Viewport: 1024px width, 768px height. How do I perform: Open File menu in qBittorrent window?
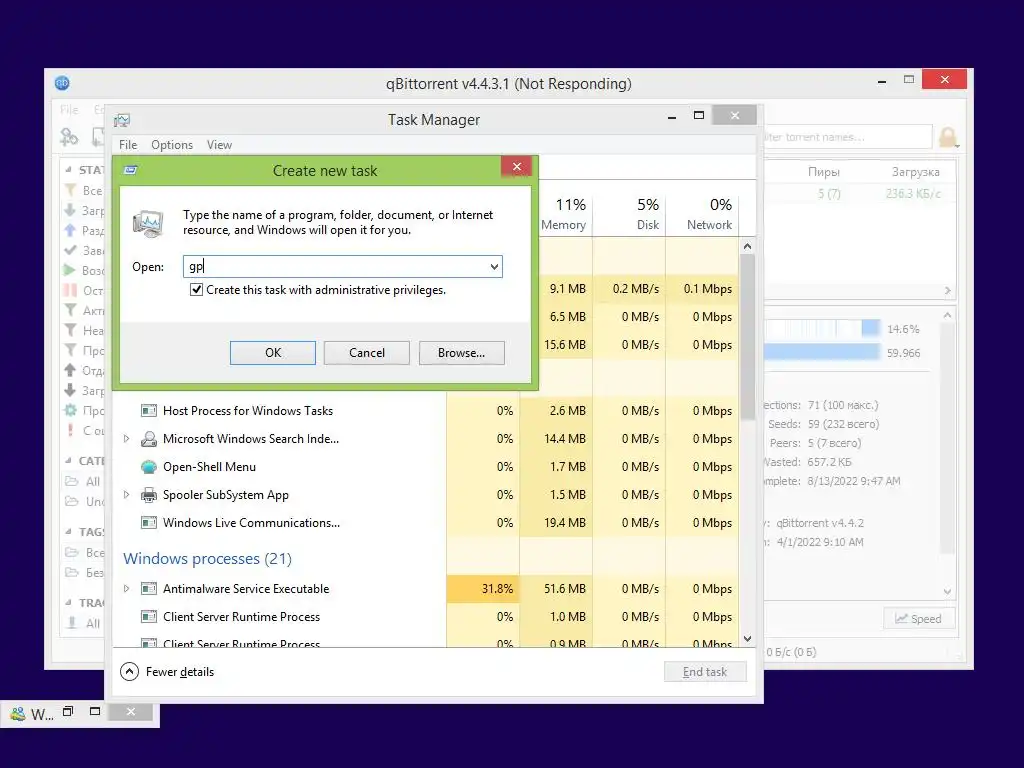(x=69, y=110)
